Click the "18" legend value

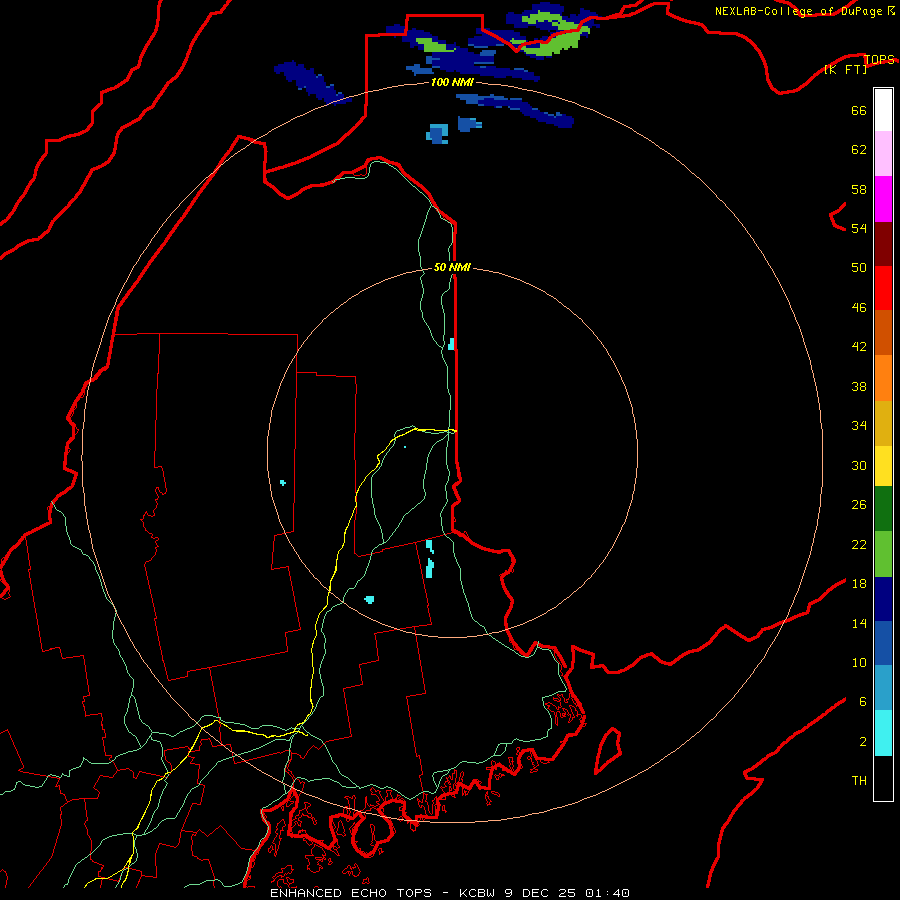(859, 584)
